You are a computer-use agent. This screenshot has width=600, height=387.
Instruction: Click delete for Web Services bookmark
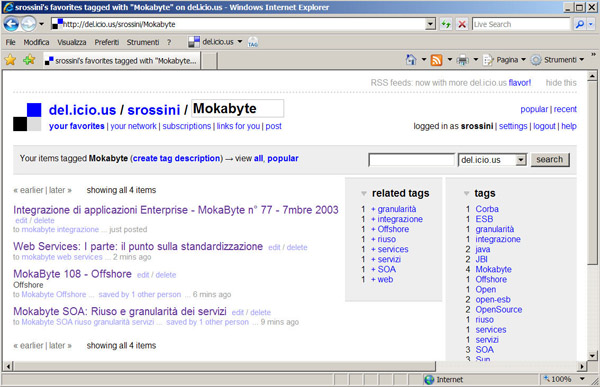point(297,247)
